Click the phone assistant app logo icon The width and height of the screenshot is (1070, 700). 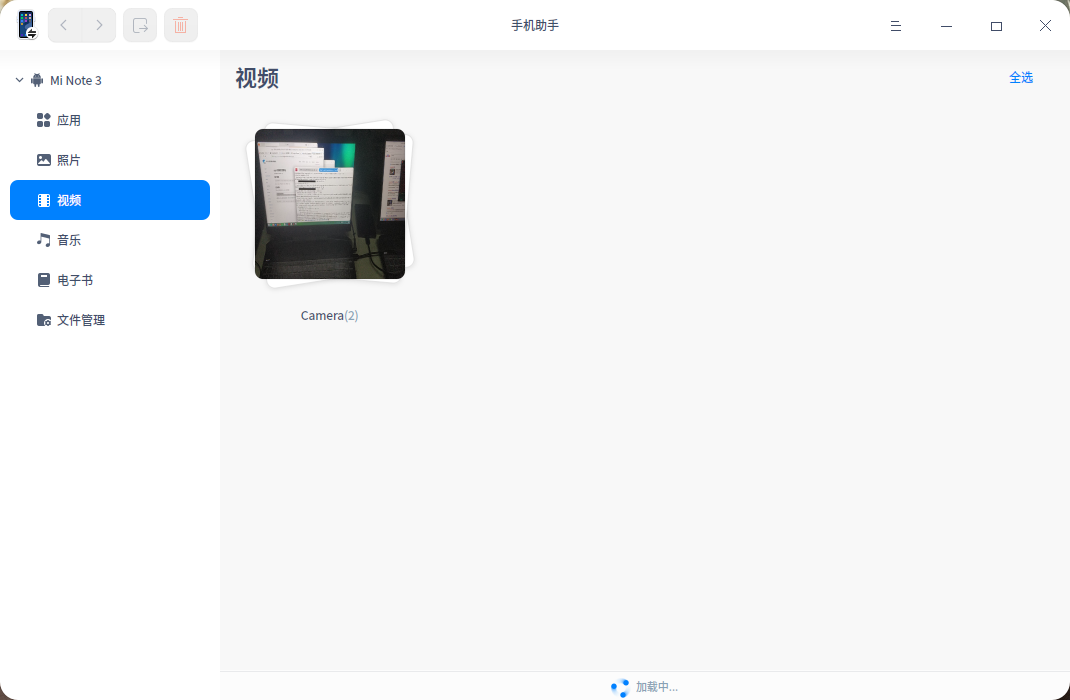pos(27,25)
